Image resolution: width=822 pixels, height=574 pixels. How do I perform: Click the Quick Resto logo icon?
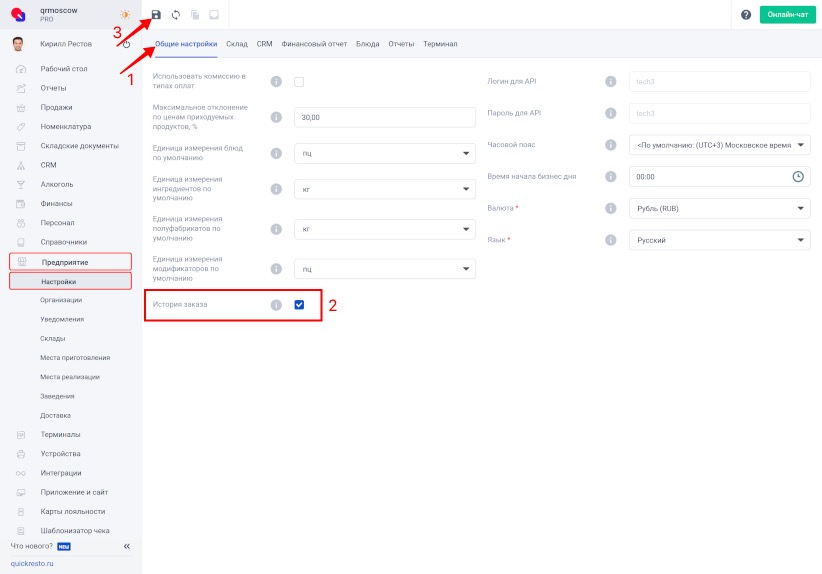pos(18,14)
